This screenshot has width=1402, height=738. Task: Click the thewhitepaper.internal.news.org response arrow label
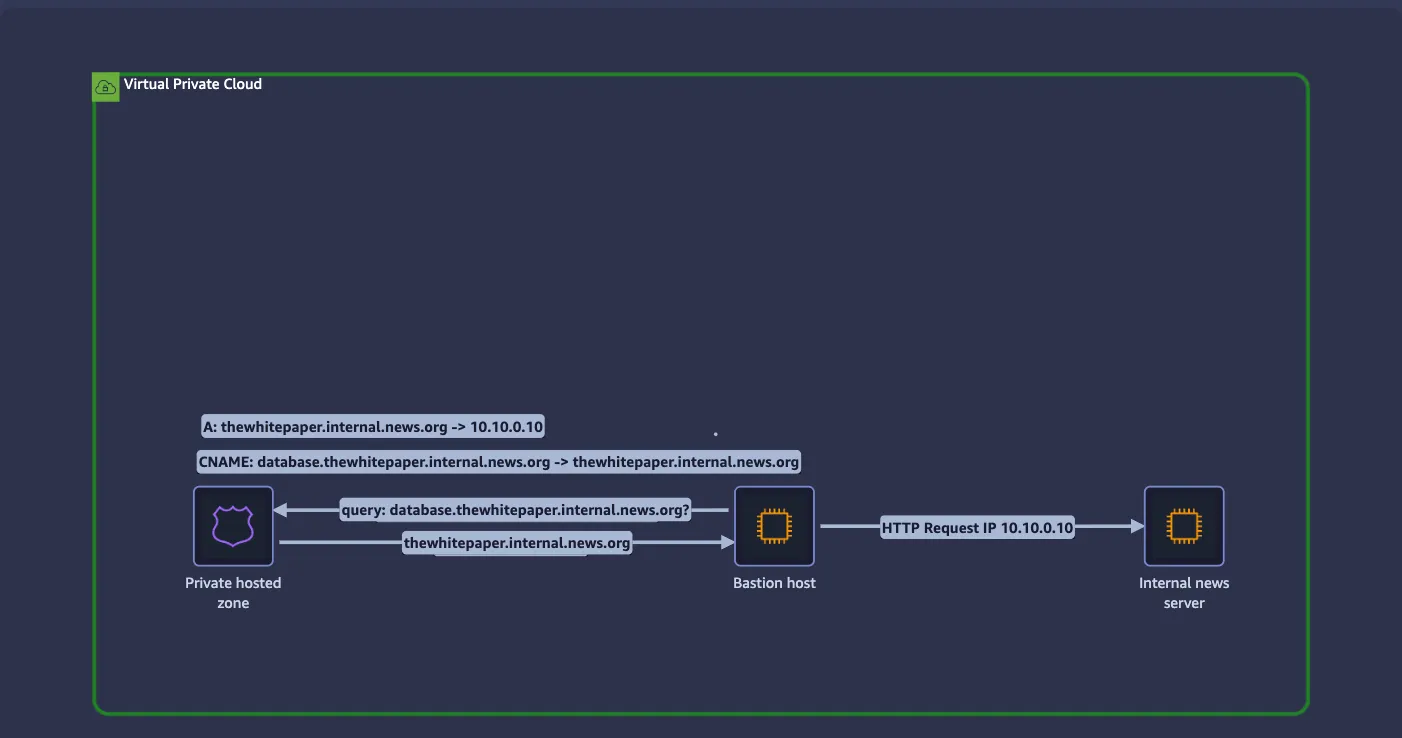(x=517, y=543)
